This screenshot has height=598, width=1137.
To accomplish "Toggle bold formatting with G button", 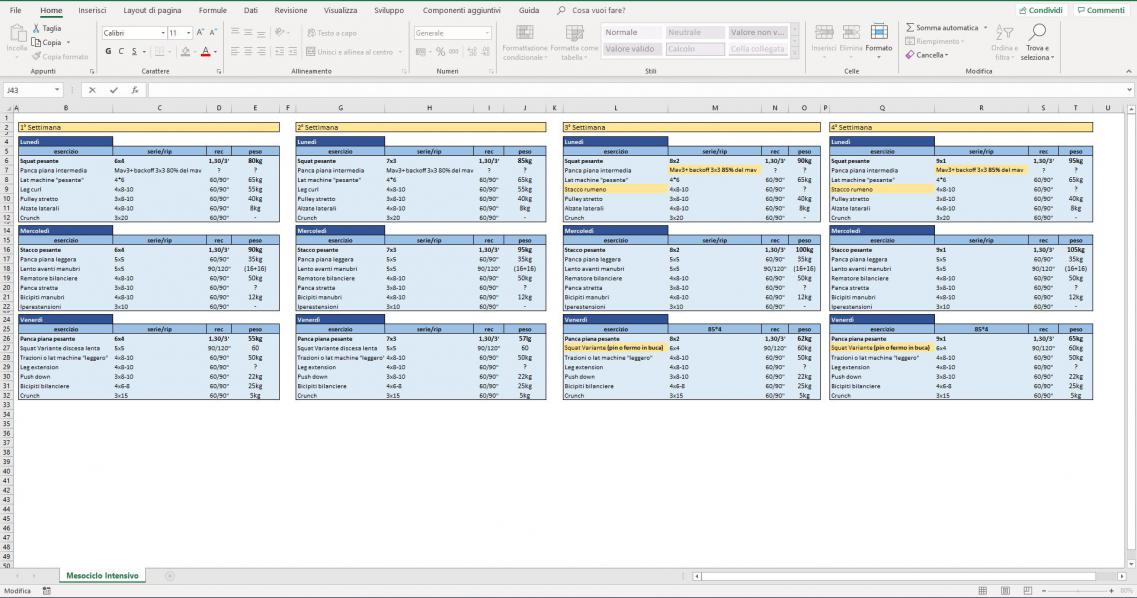I will pos(108,51).
